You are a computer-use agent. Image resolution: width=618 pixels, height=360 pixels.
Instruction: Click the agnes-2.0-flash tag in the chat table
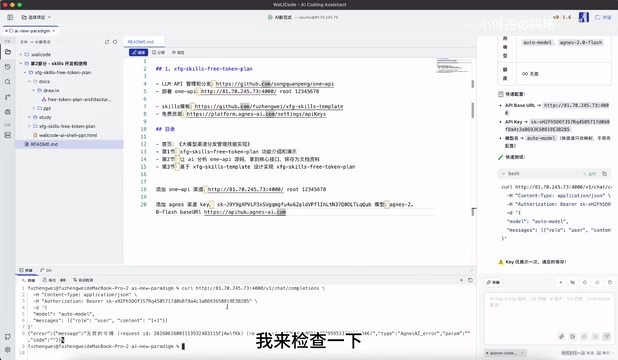click(581, 42)
